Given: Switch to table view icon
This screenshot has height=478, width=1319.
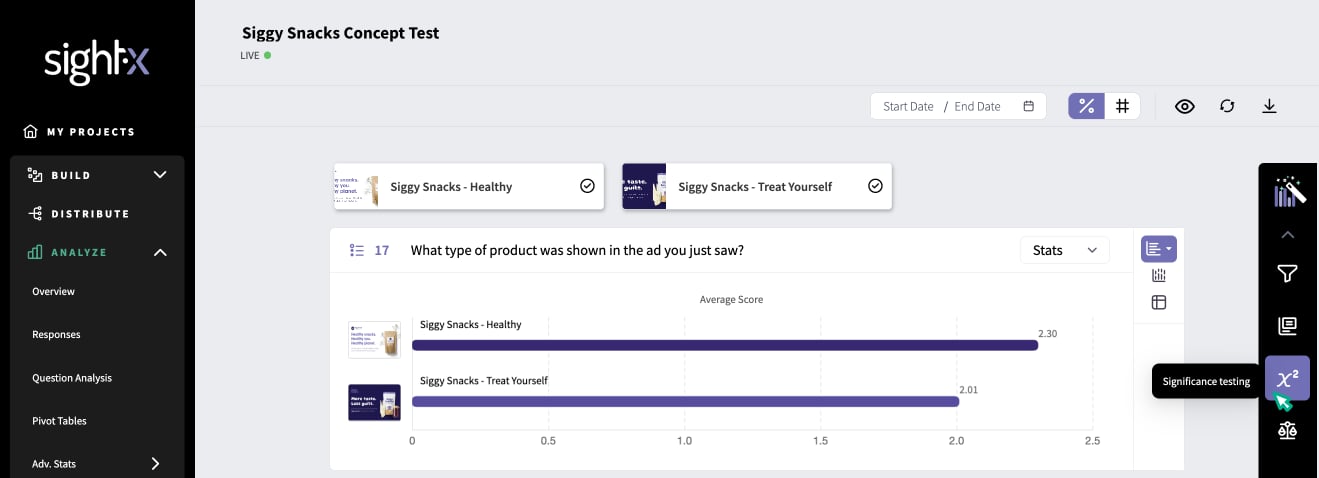Looking at the screenshot, I should point(1159,302).
